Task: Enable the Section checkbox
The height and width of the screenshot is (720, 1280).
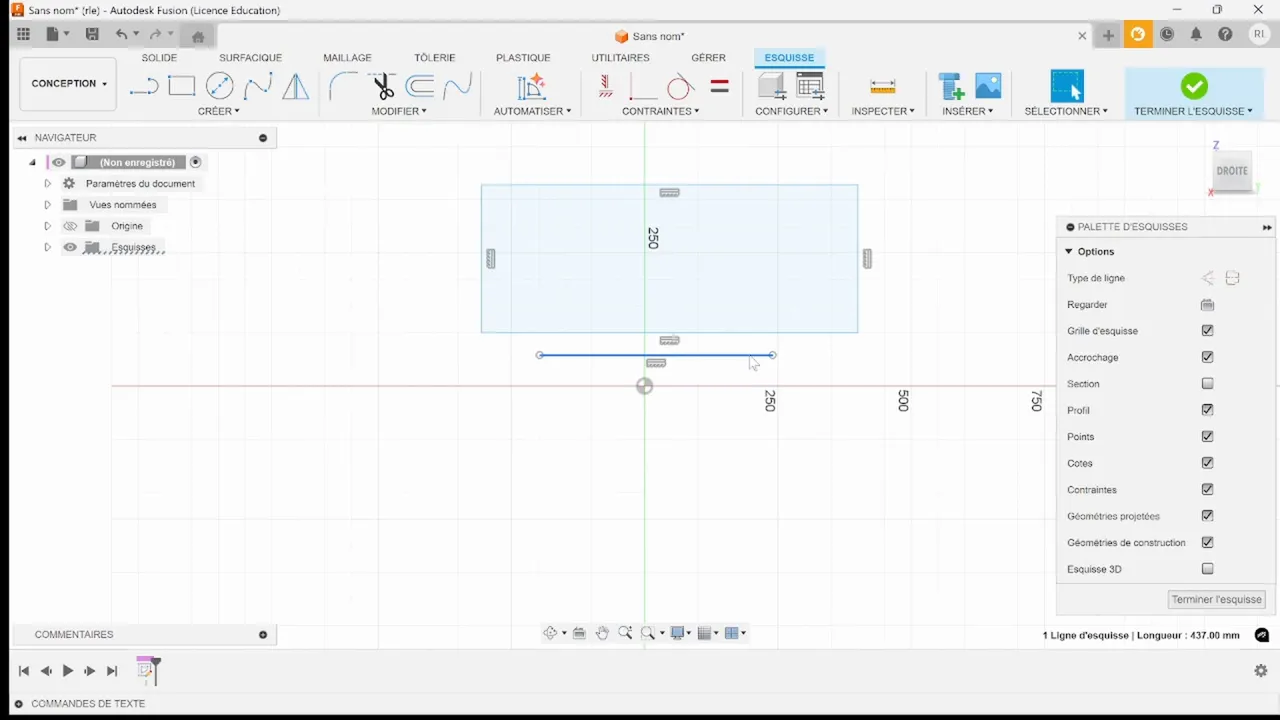Action: (x=1207, y=383)
